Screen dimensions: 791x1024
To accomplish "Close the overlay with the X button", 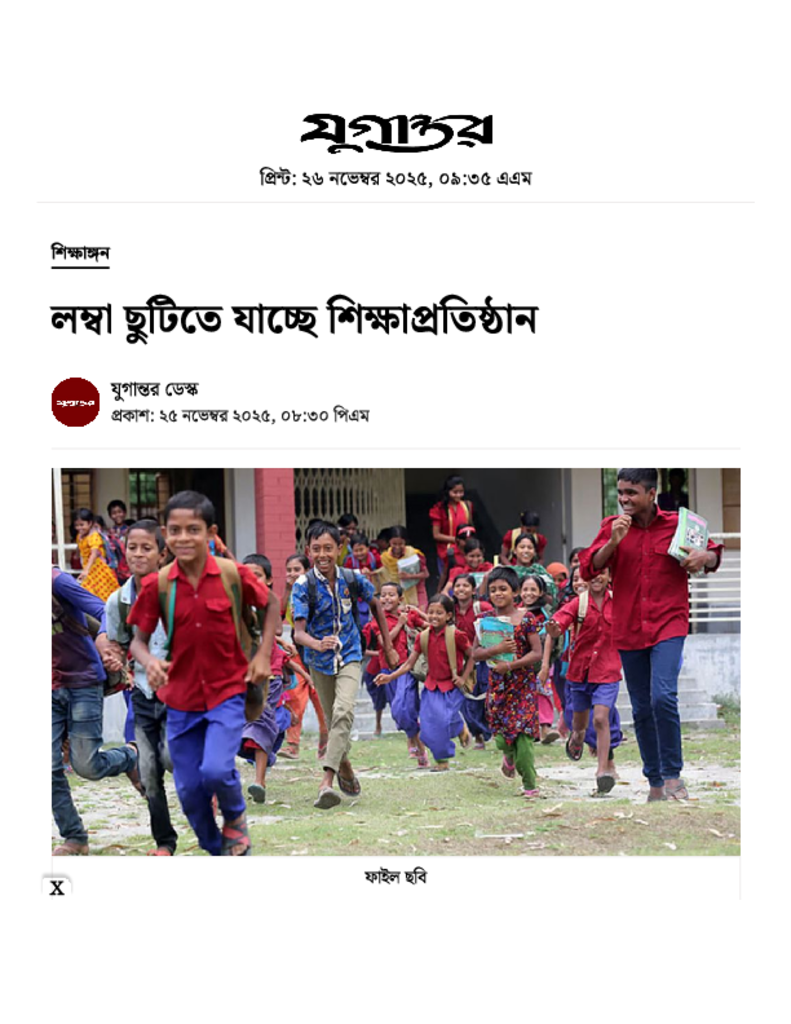I will tap(57, 888).
